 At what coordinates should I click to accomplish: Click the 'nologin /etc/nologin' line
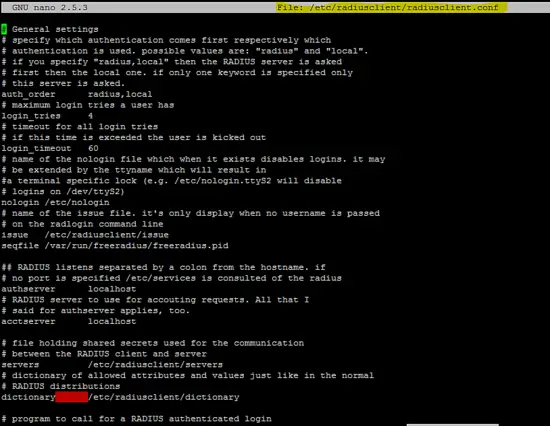(x=55, y=202)
